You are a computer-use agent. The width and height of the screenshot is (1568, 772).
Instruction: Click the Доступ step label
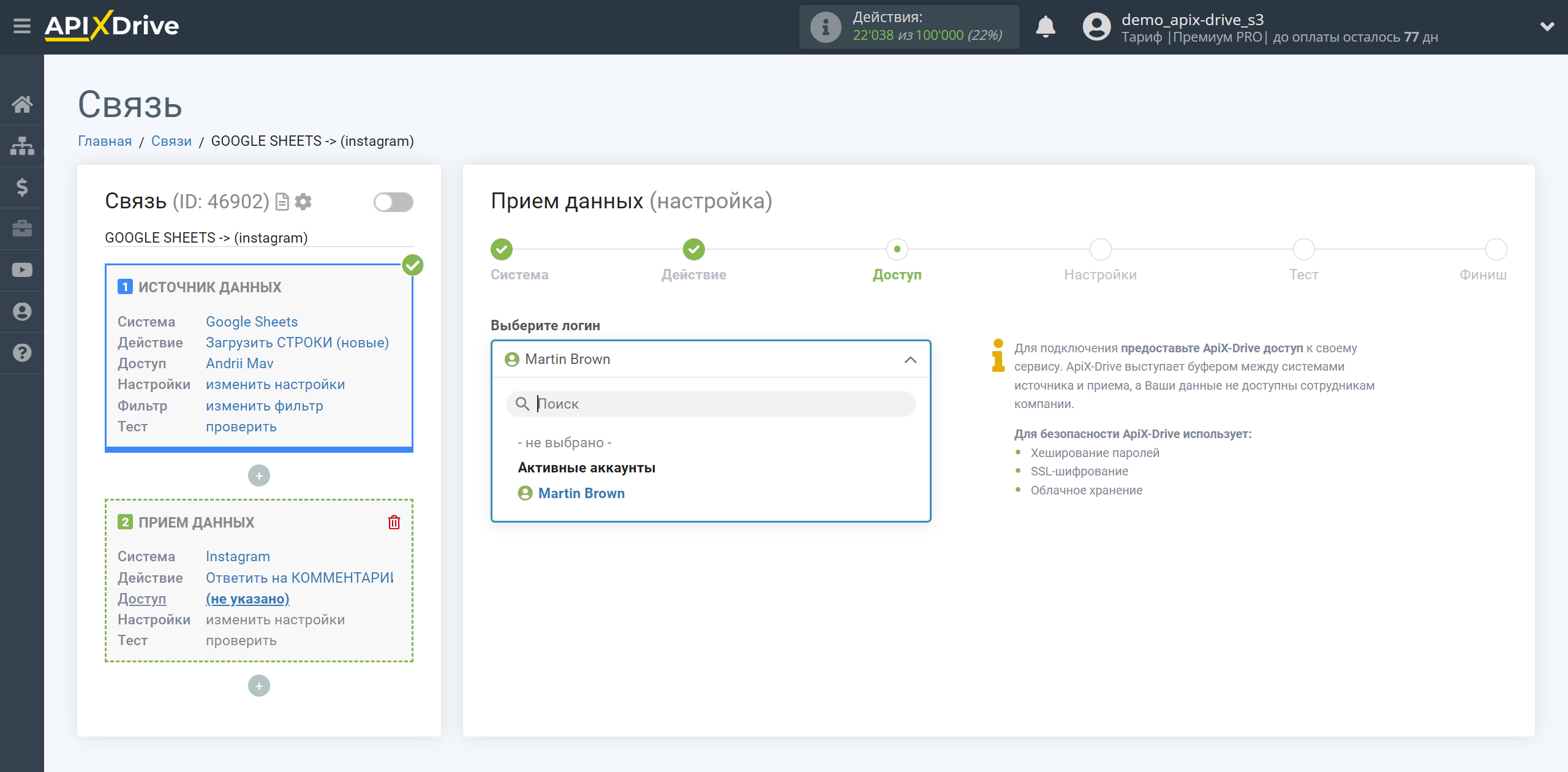[897, 274]
